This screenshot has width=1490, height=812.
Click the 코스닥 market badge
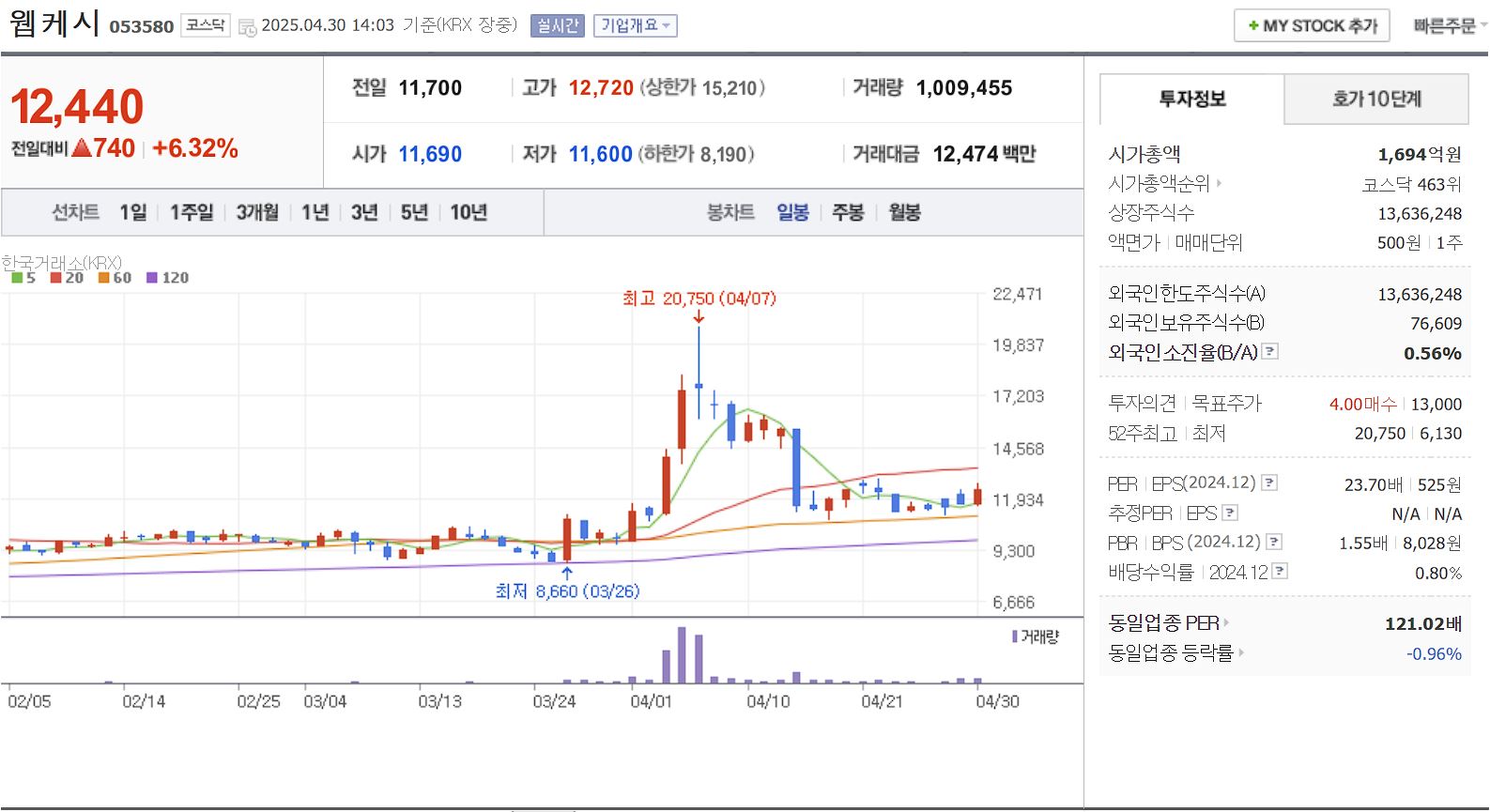point(206,25)
